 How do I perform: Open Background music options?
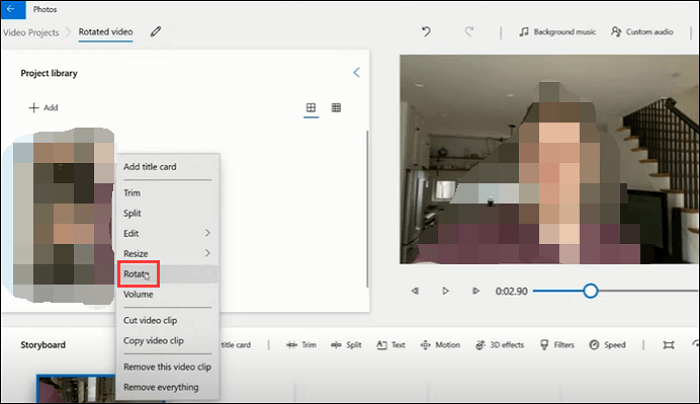click(557, 31)
